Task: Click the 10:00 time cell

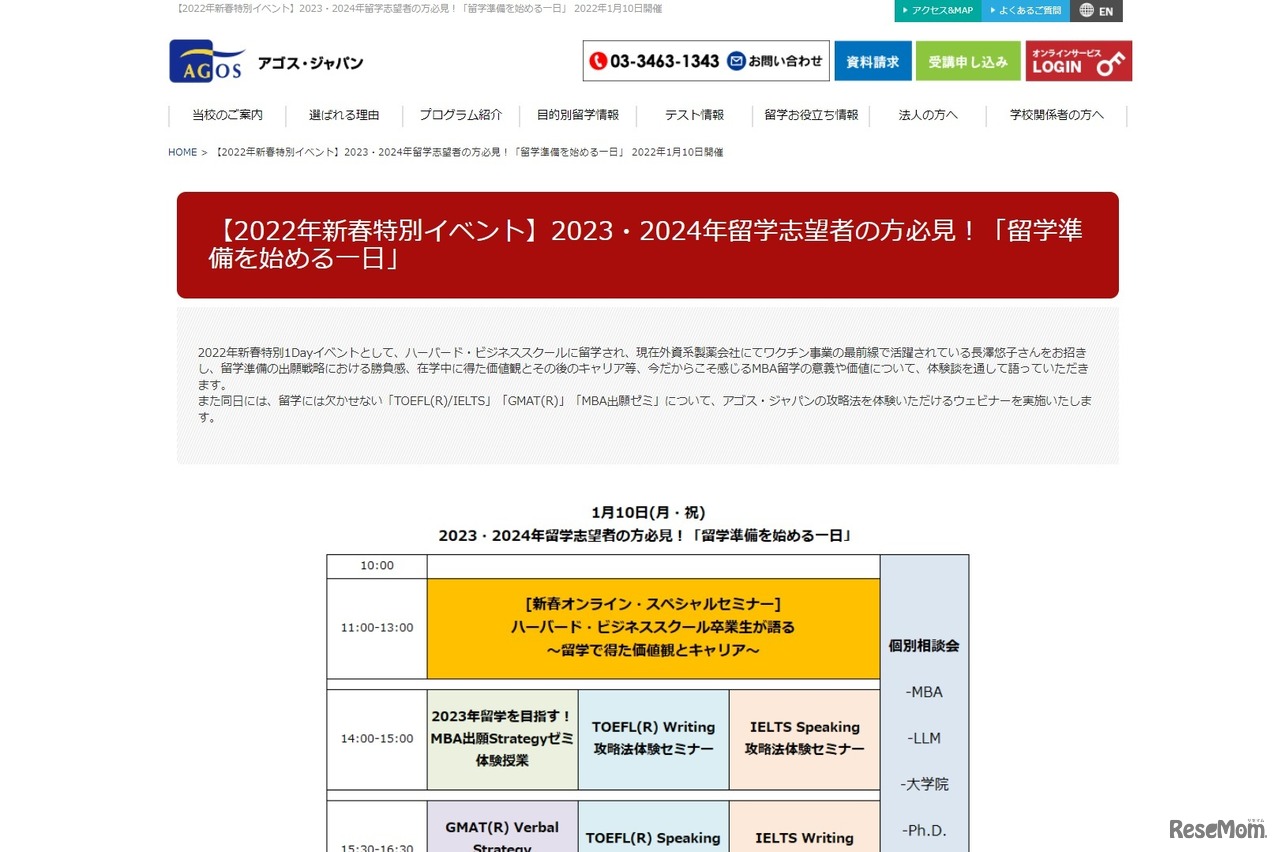Action: point(377,566)
